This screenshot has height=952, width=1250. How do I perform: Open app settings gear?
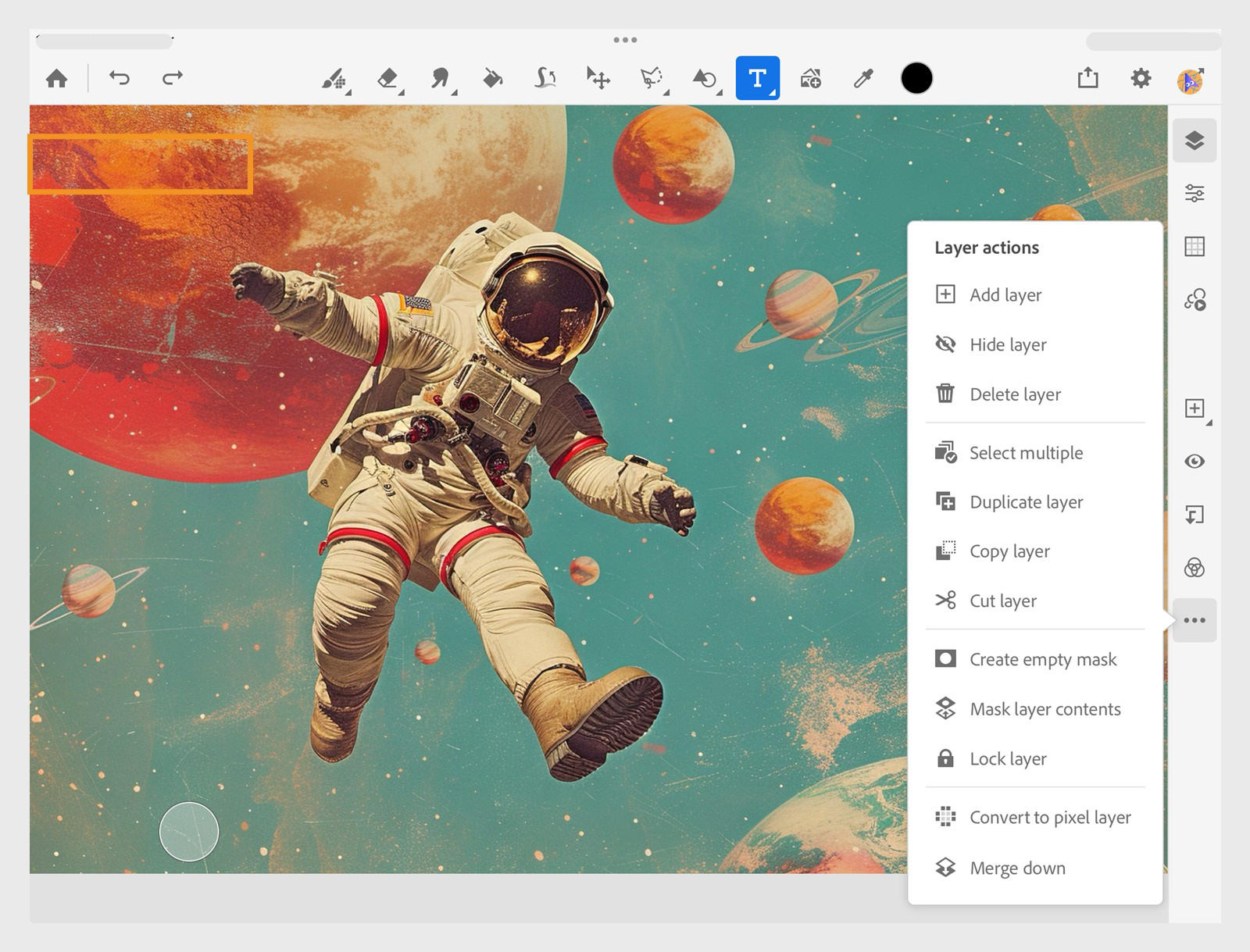point(1141,78)
